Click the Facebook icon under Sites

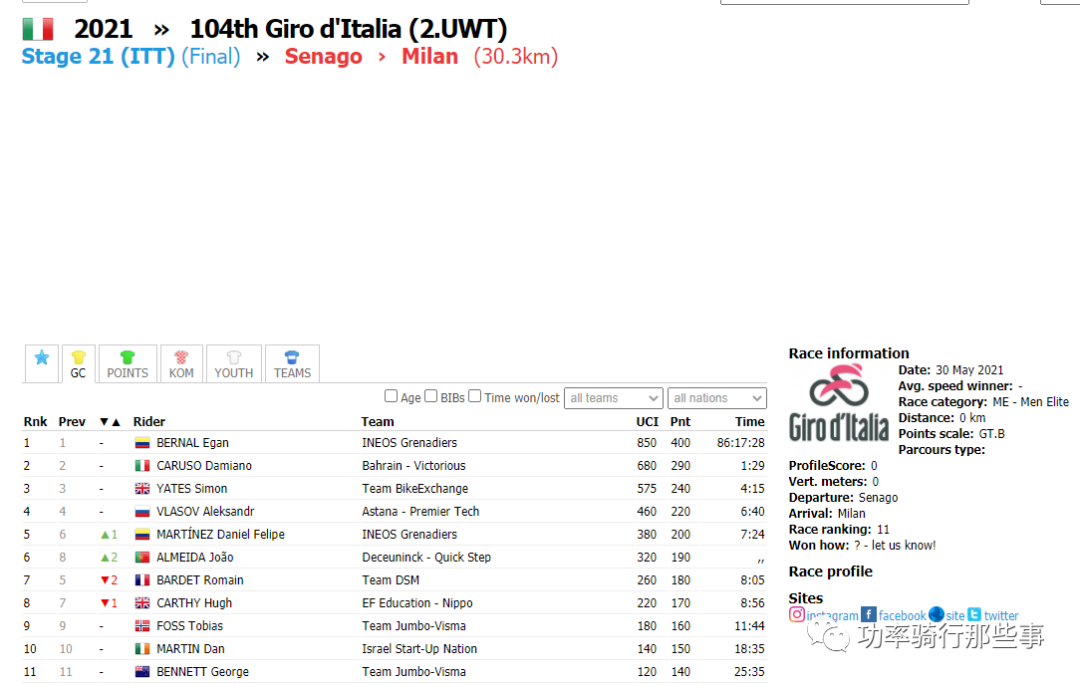(x=869, y=614)
